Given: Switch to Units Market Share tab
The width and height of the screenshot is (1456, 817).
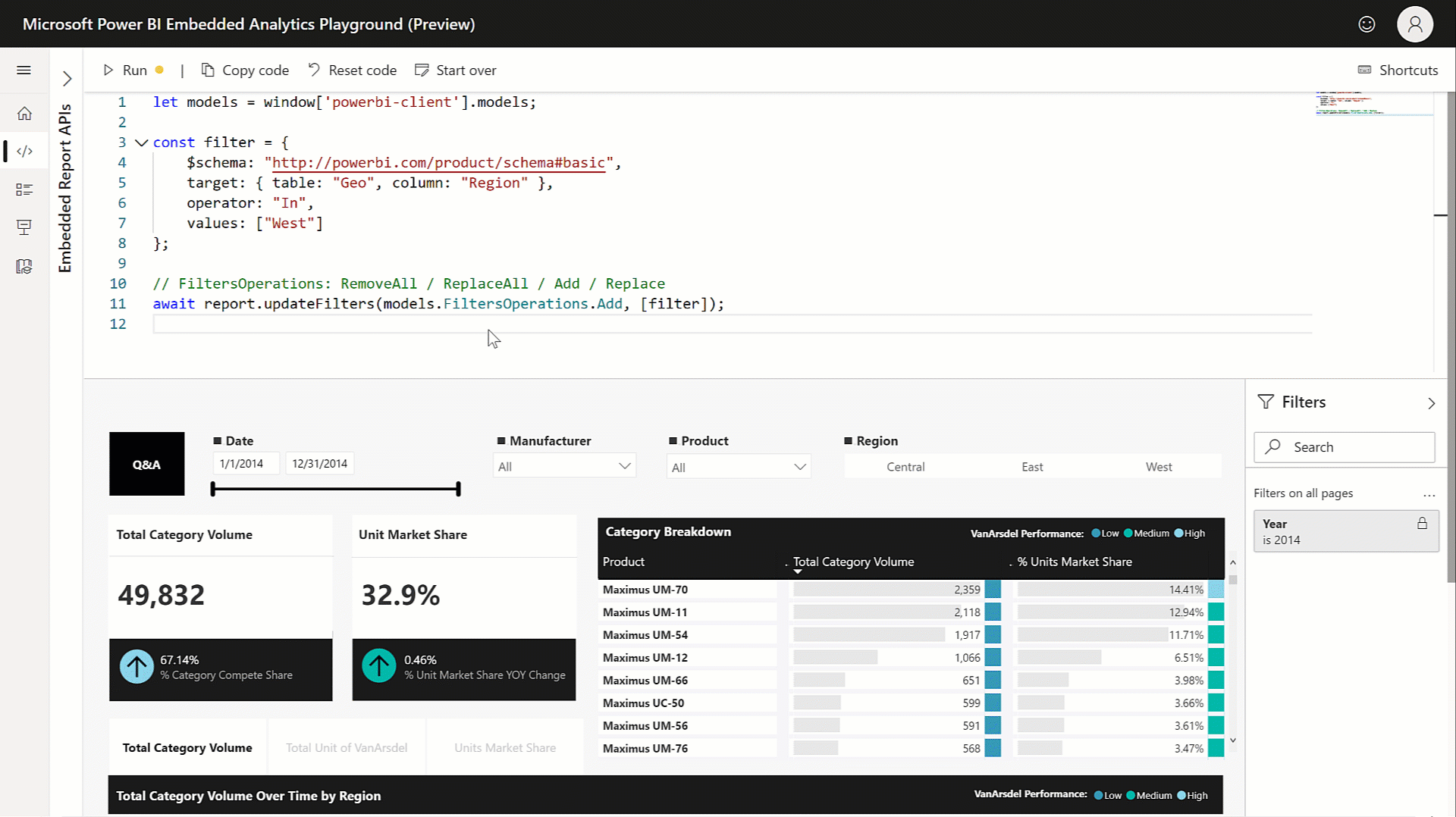Looking at the screenshot, I should point(504,747).
